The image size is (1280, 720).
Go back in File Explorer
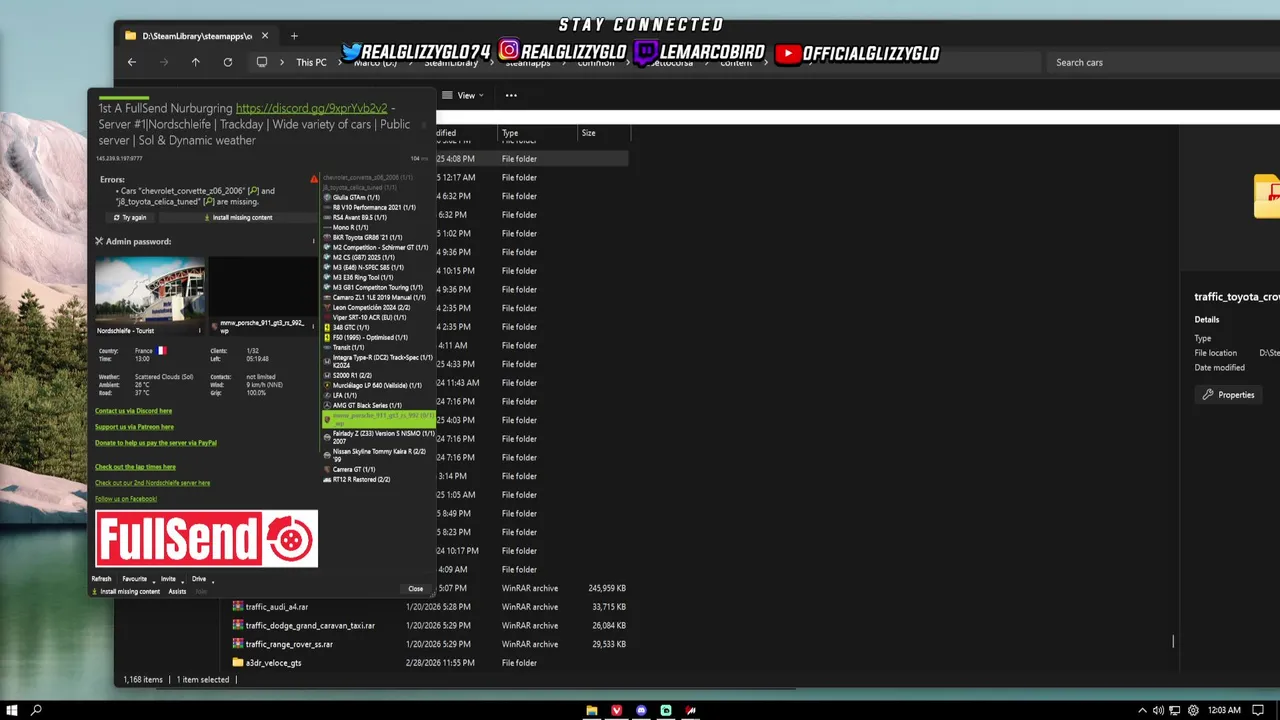pyautogui.click(x=132, y=62)
